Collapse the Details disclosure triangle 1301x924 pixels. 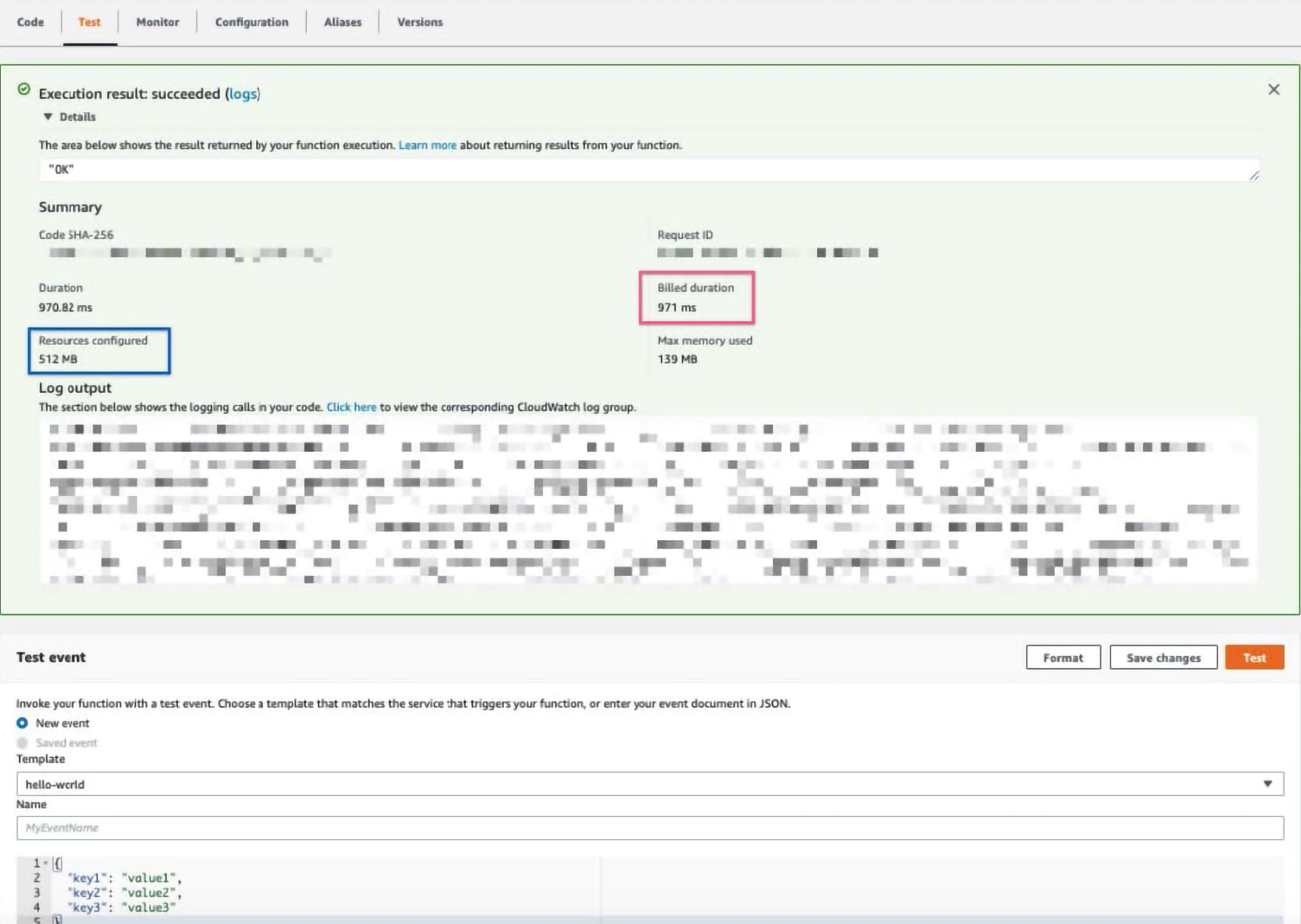(x=48, y=117)
